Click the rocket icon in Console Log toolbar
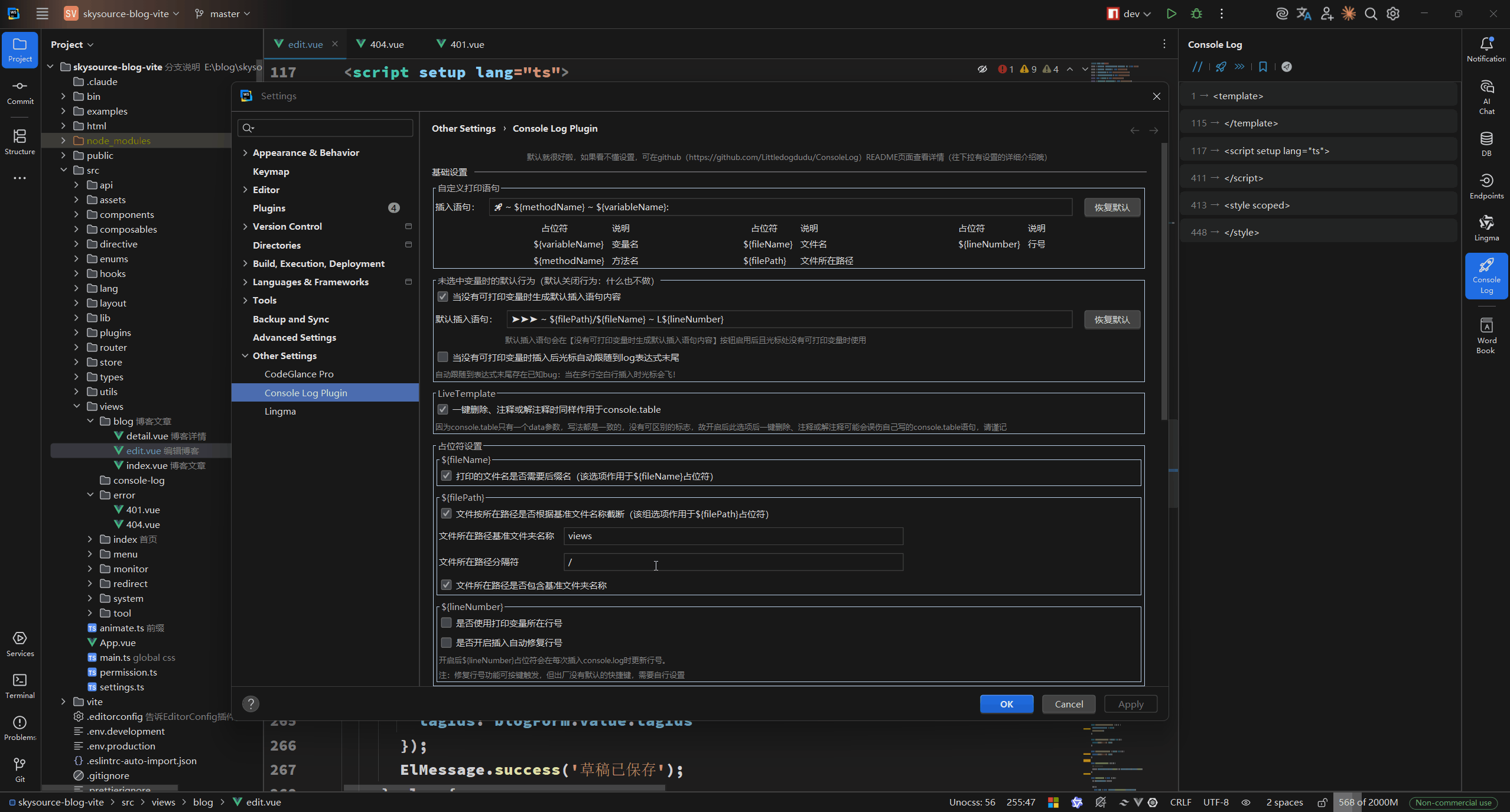The image size is (1510, 812). click(1221, 67)
